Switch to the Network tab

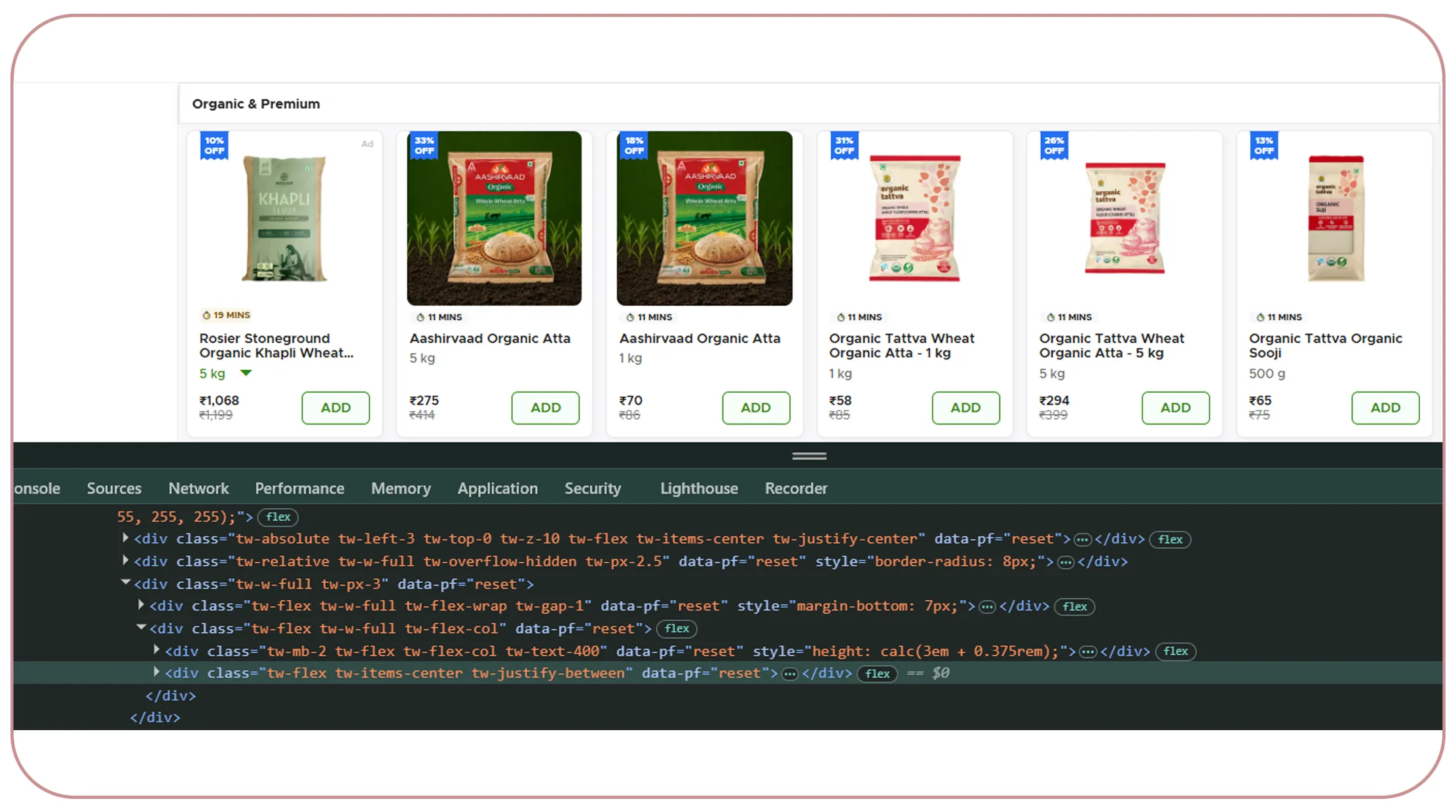pyautogui.click(x=198, y=489)
